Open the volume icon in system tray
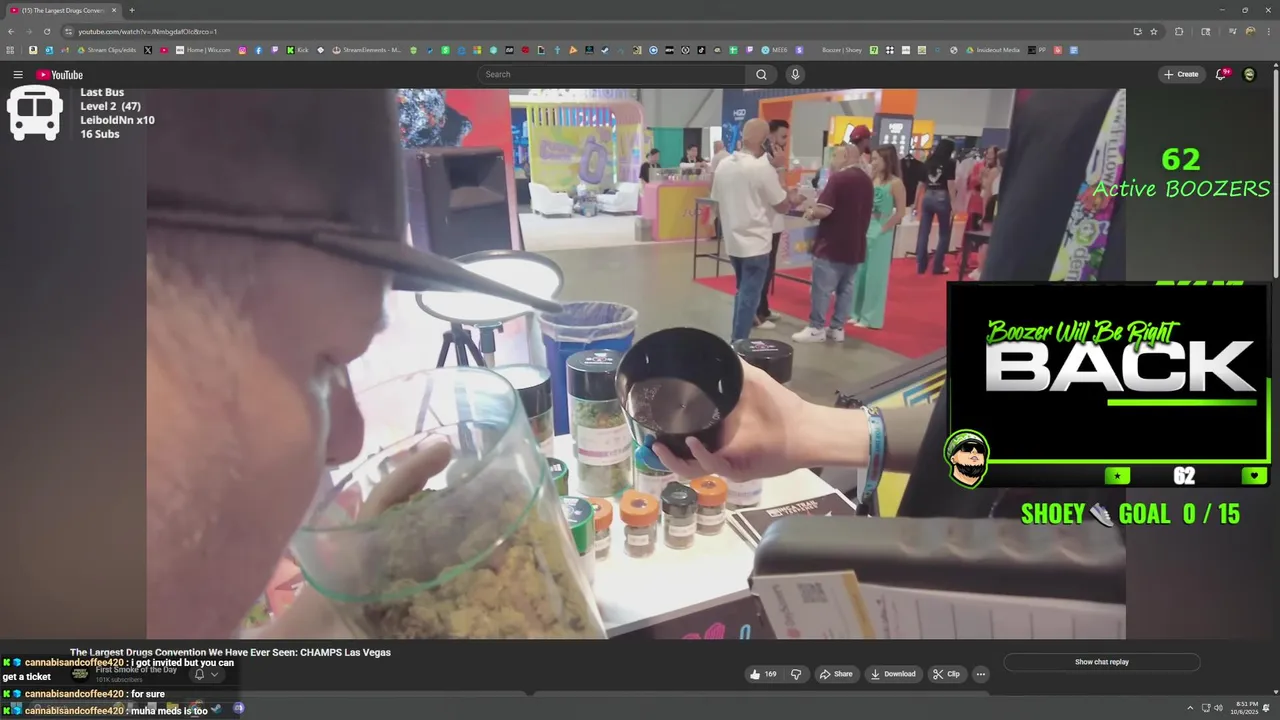Image resolution: width=1280 pixels, height=720 pixels. click(x=1218, y=708)
